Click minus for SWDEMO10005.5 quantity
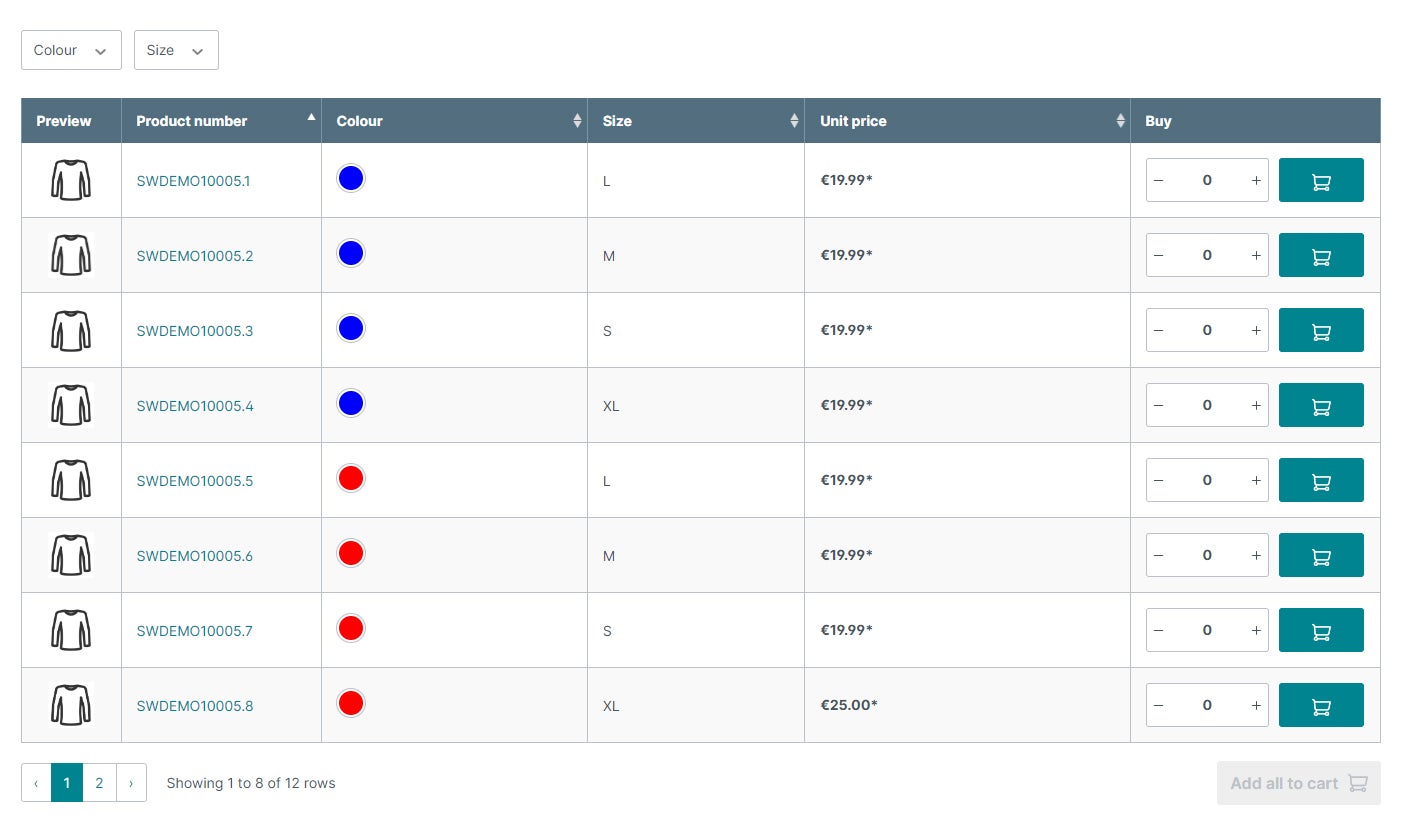 (x=1159, y=480)
